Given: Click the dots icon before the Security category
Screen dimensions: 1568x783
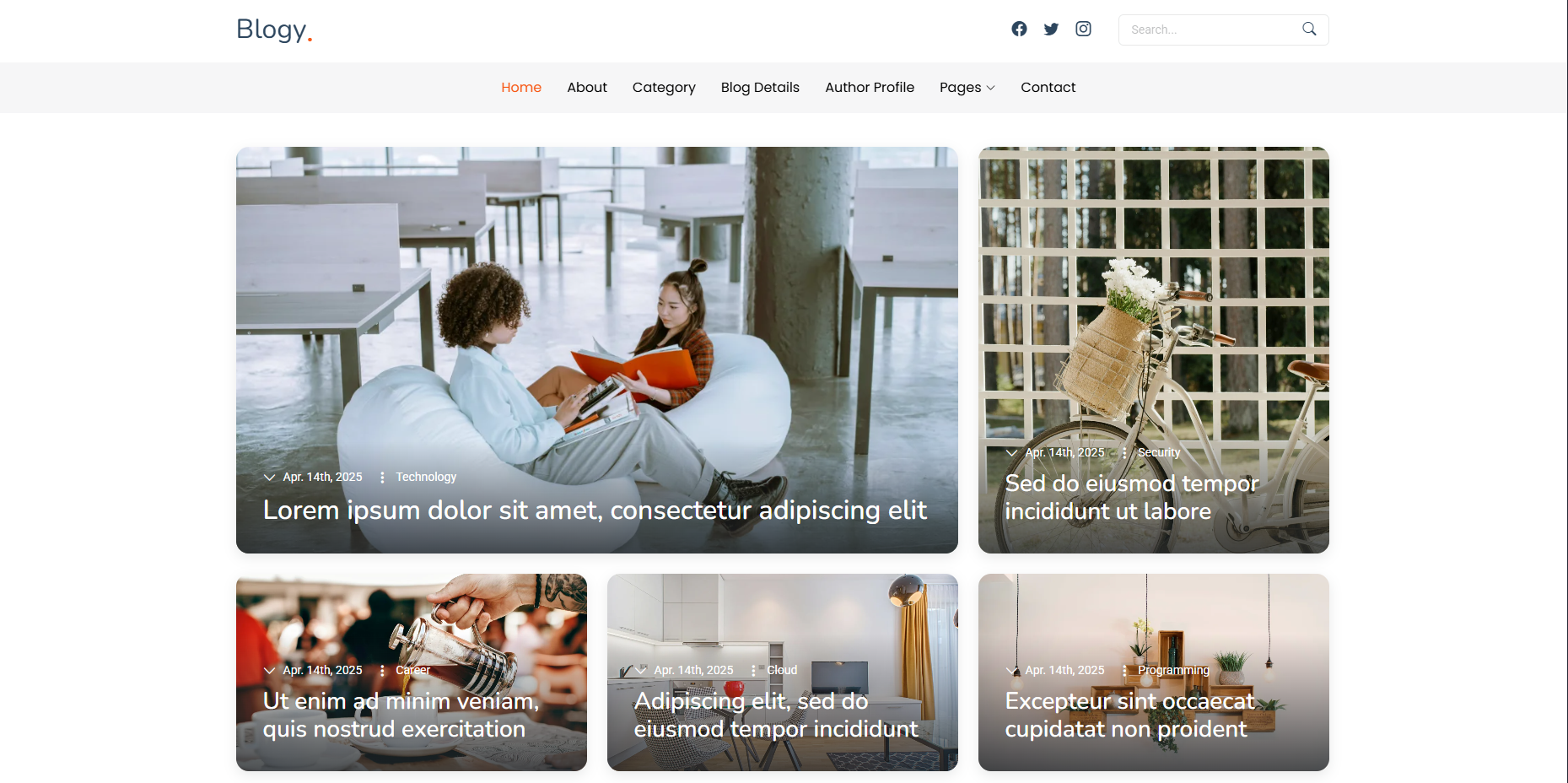Looking at the screenshot, I should [x=1124, y=453].
